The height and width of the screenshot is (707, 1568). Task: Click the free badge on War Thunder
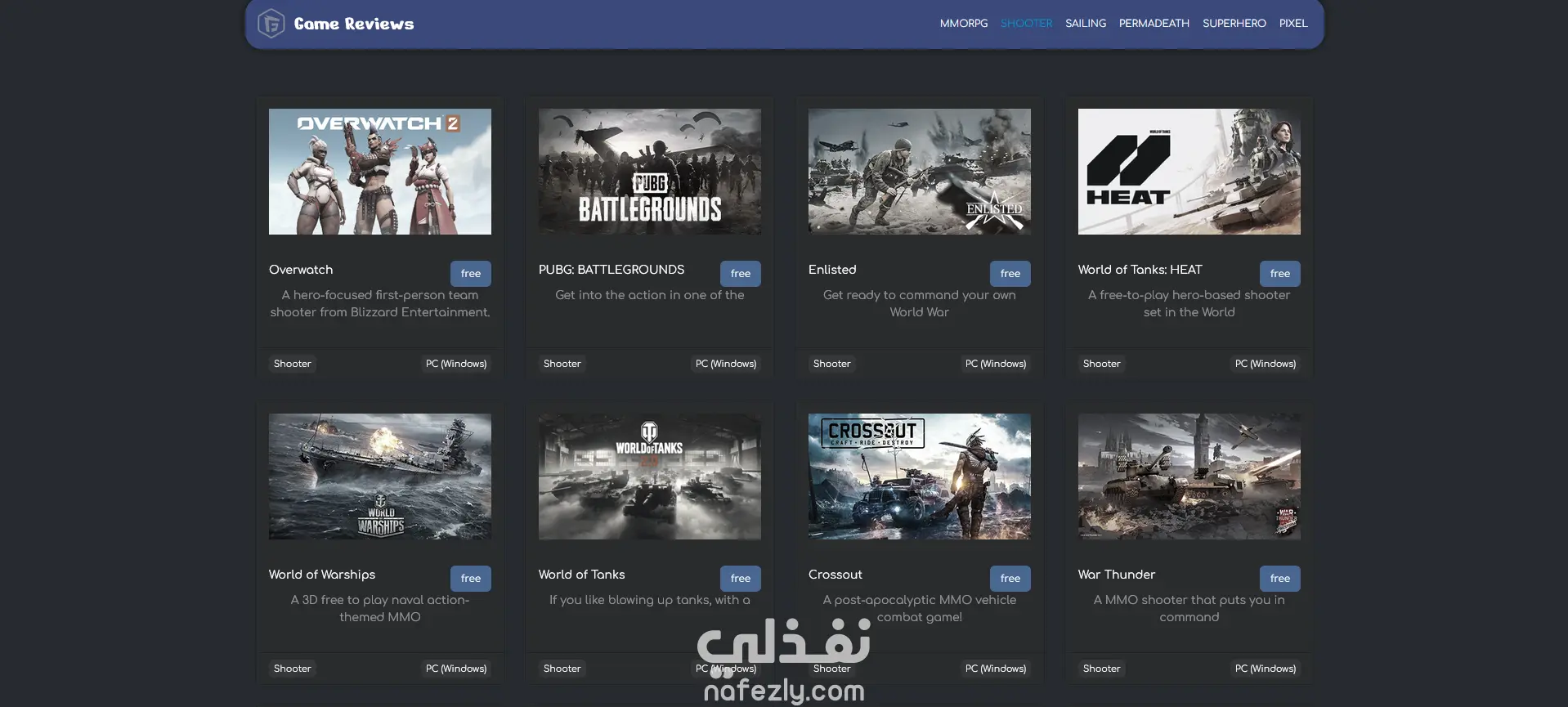tap(1280, 579)
